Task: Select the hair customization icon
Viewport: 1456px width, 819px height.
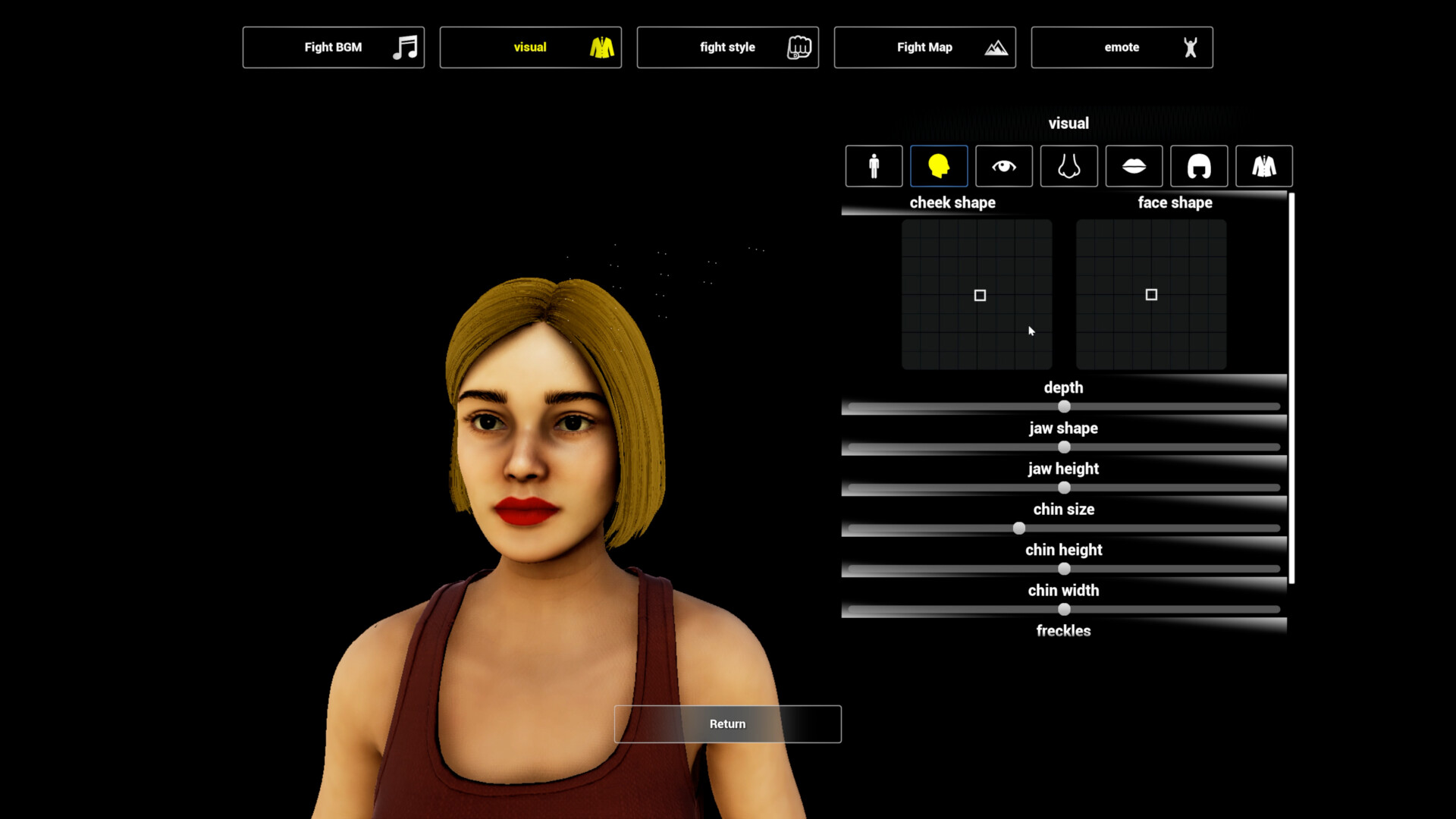Action: pos(1199,166)
